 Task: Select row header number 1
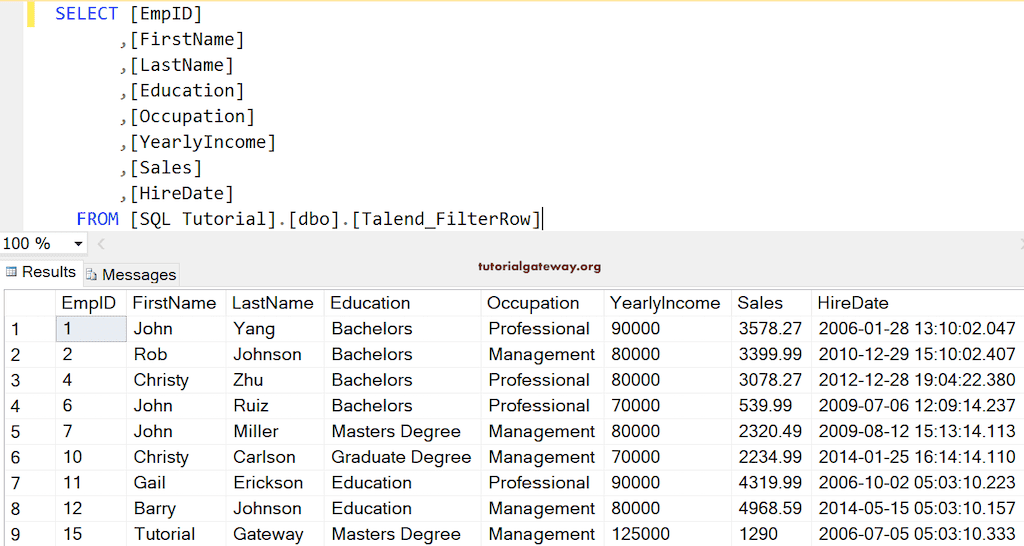point(30,329)
